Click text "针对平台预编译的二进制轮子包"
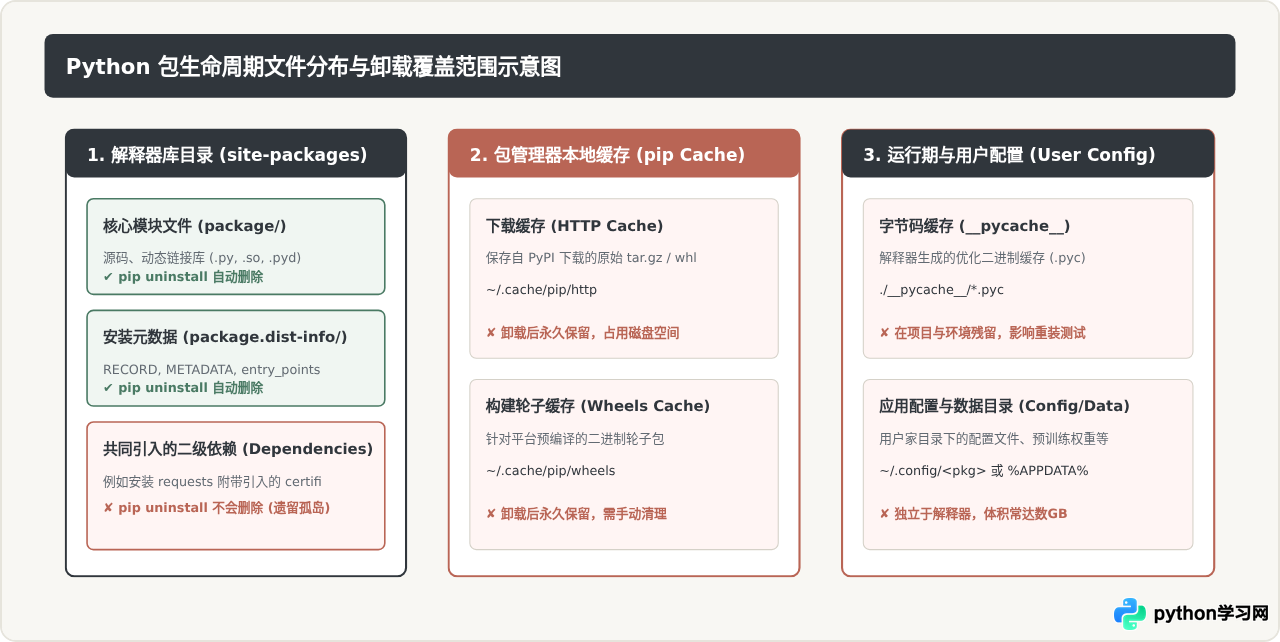 click(x=575, y=438)
